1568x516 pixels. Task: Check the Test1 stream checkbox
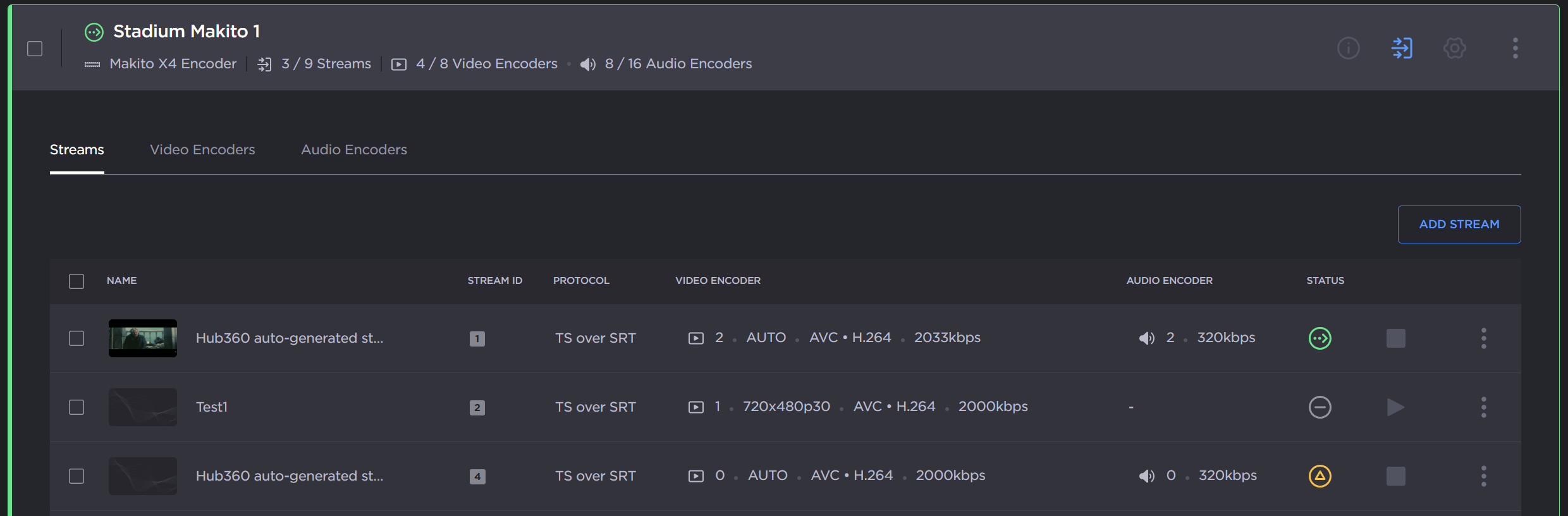click(x=77, y=407)
